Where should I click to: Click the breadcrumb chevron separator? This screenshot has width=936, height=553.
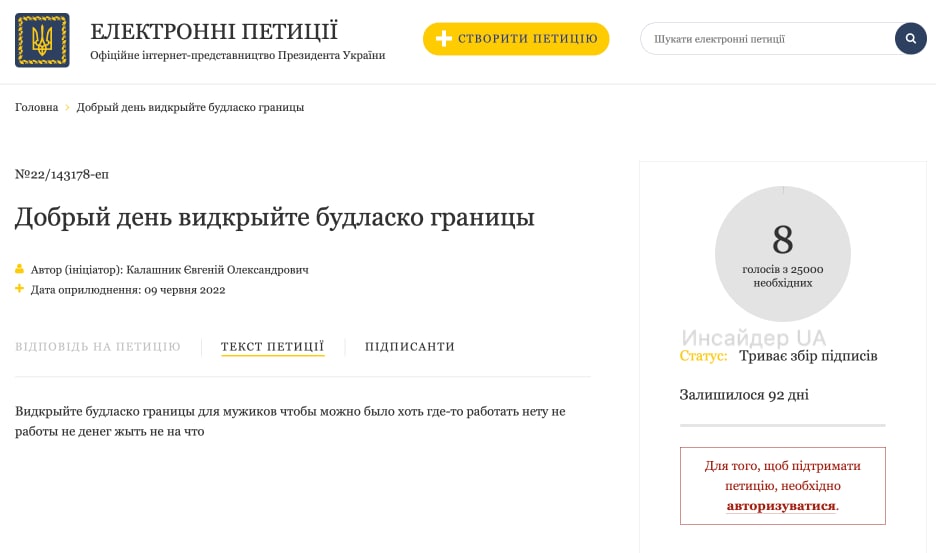[68, 108]
